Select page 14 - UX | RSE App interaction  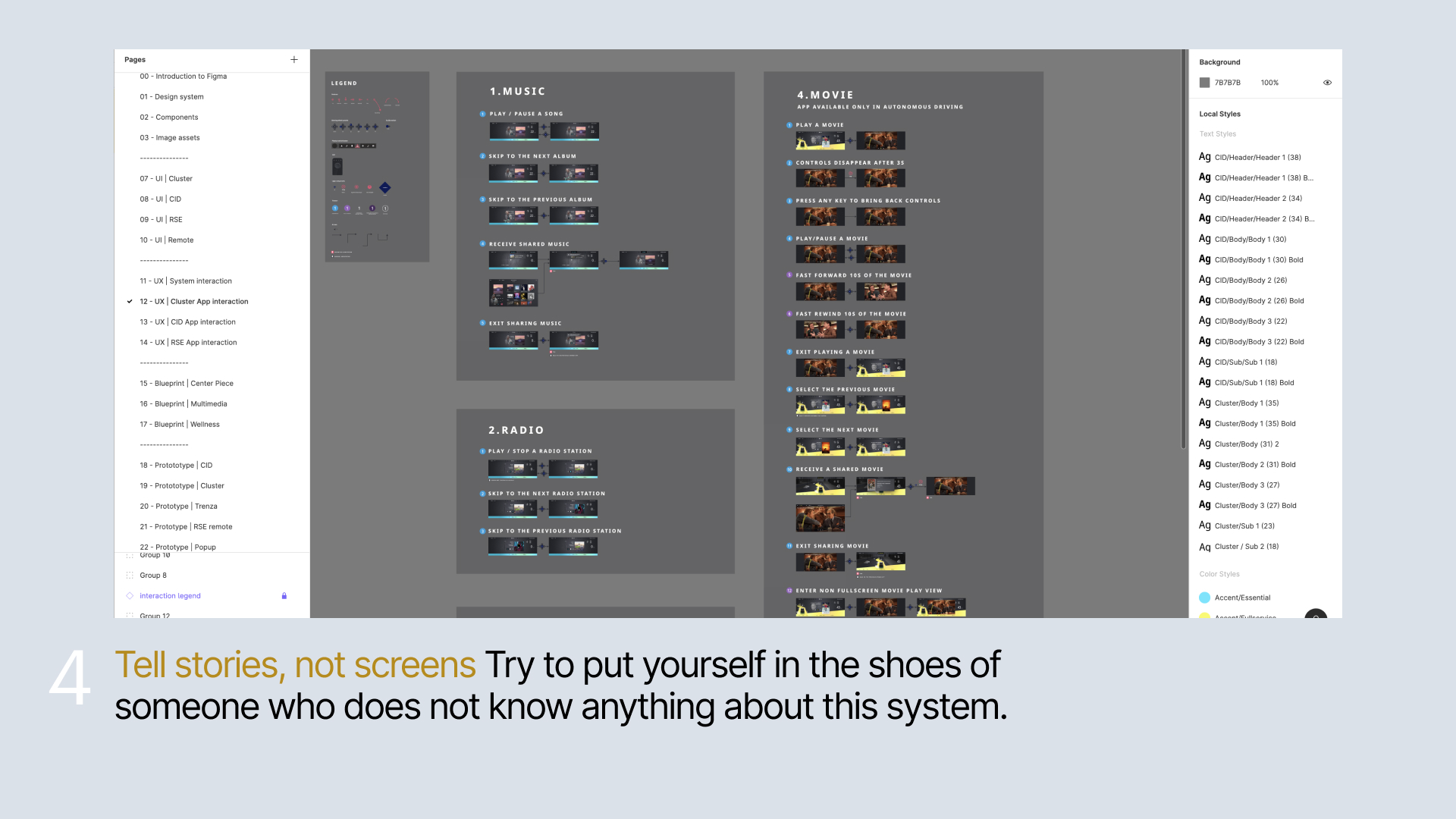coord(188,343)
